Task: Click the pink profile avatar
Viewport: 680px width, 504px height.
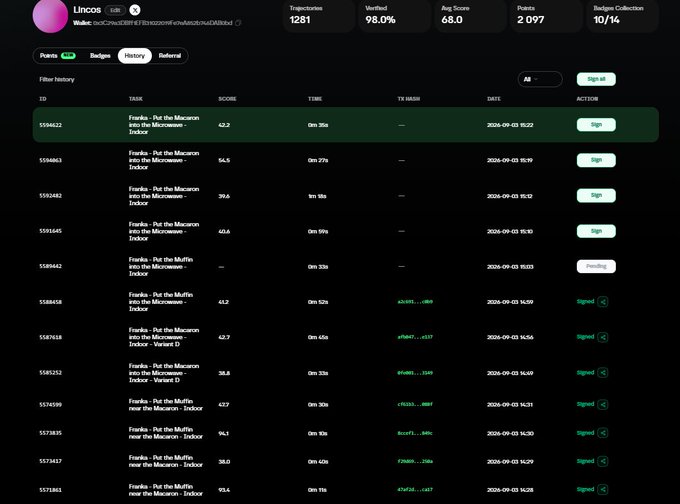Action: pos(50,15)
